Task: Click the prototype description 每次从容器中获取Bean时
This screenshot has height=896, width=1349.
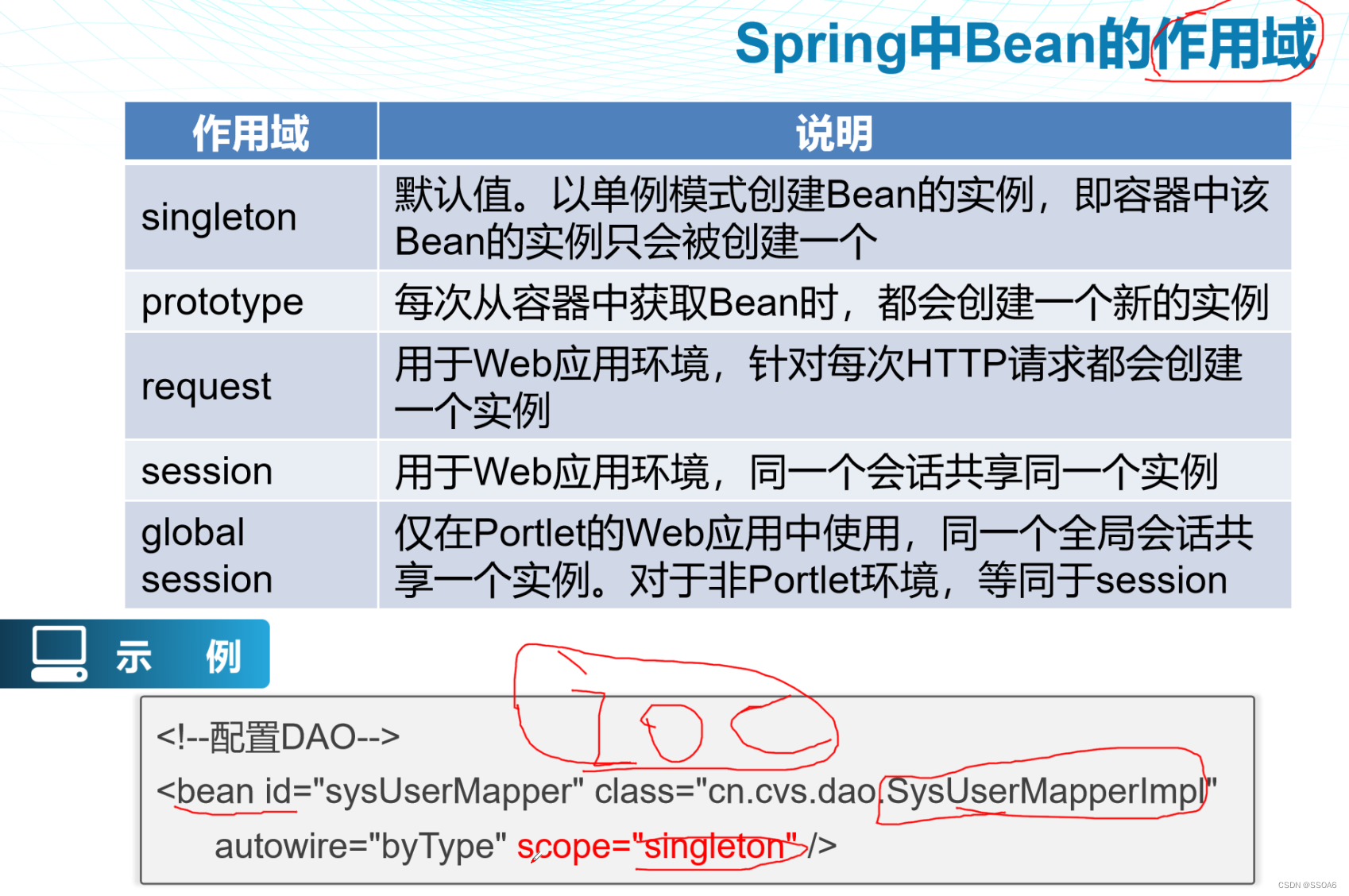Action: coord(835,302)
